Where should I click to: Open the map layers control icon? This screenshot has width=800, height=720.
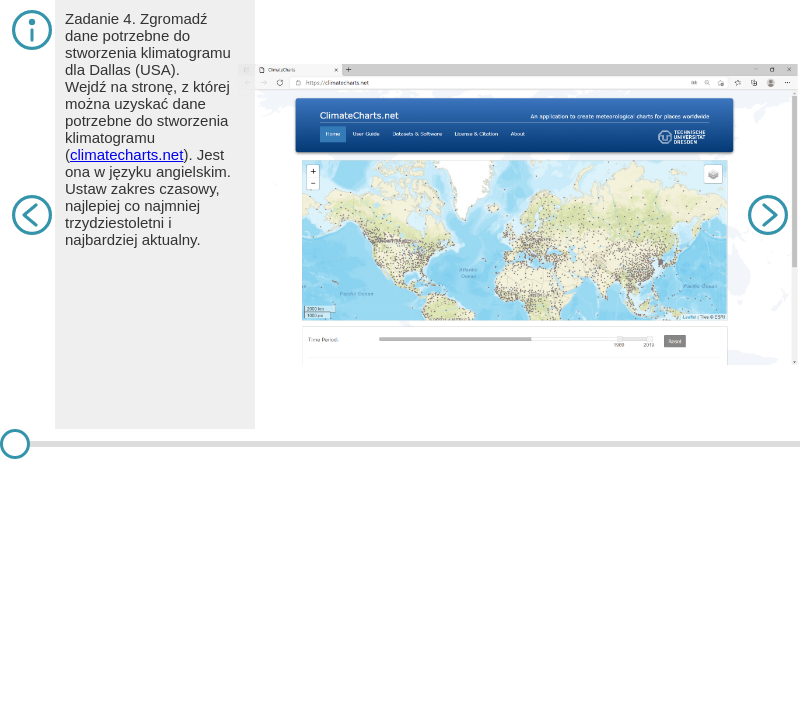713,175
